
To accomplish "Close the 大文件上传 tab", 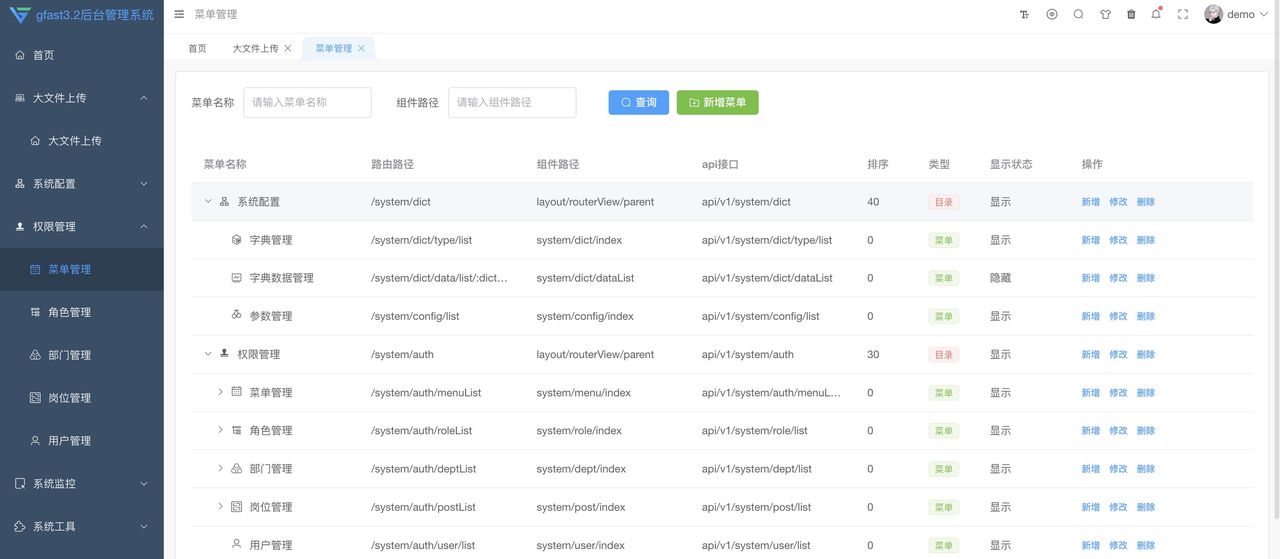I will (288, 48).
